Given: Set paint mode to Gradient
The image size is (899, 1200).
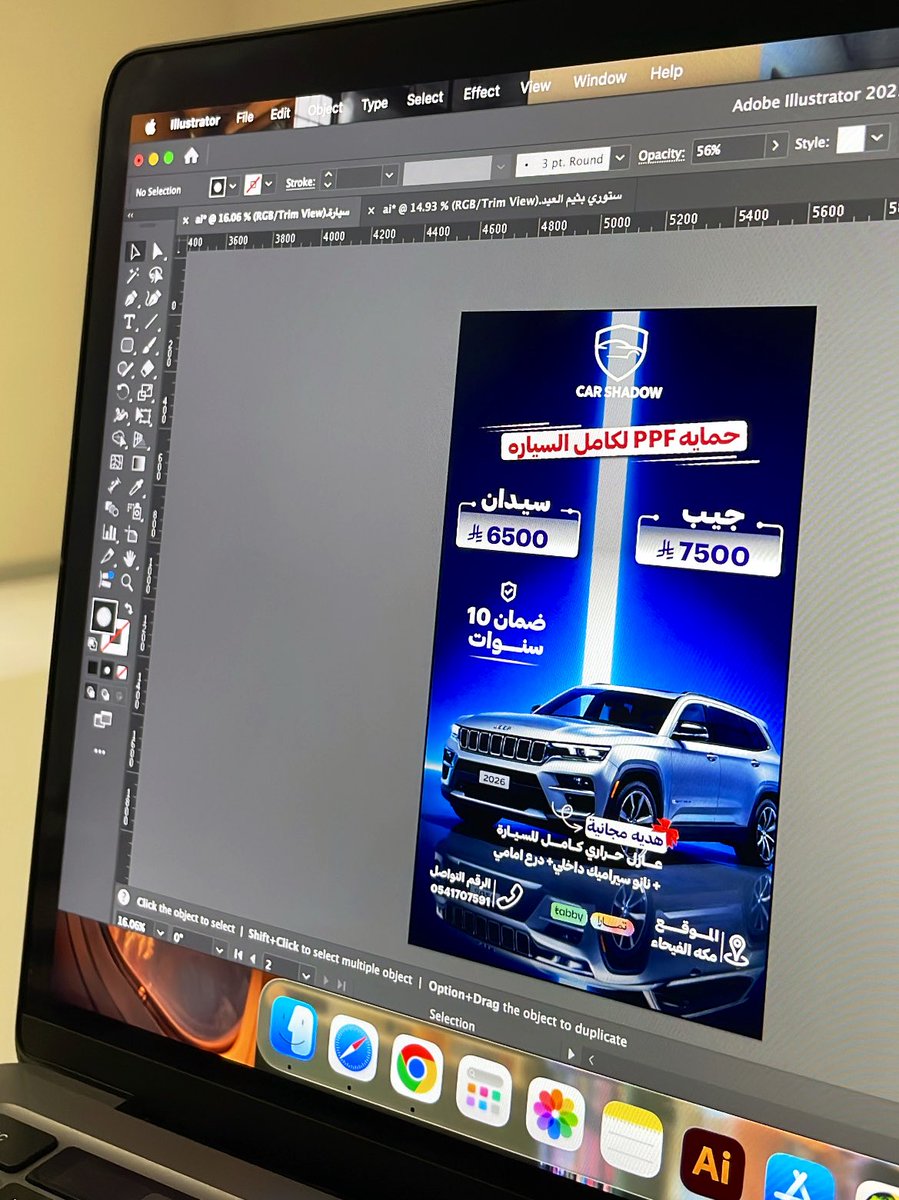Looking at the screenshot, I should coord(107,668).
